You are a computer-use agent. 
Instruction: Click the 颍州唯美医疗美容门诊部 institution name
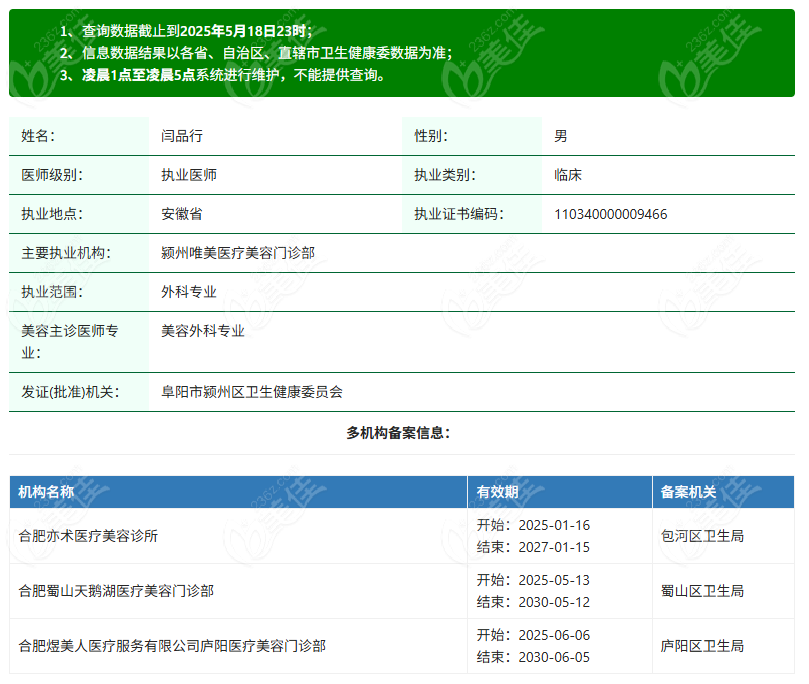[238, 253]
